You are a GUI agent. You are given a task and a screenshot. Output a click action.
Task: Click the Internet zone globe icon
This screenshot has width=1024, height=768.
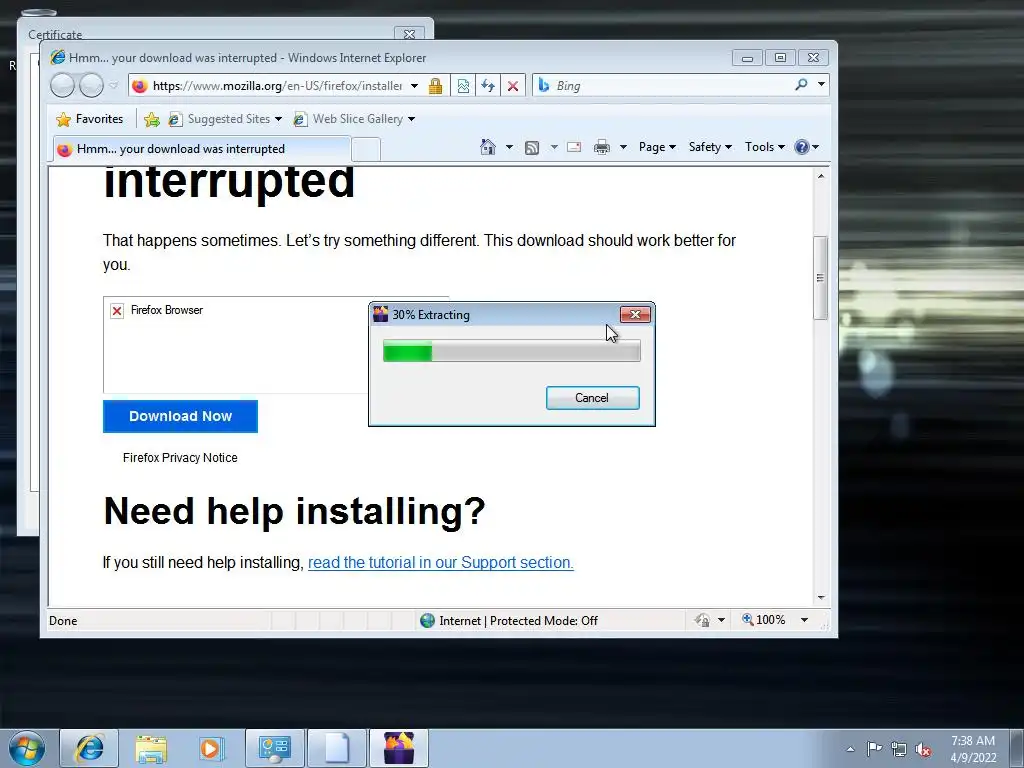(x=427, y=620)
